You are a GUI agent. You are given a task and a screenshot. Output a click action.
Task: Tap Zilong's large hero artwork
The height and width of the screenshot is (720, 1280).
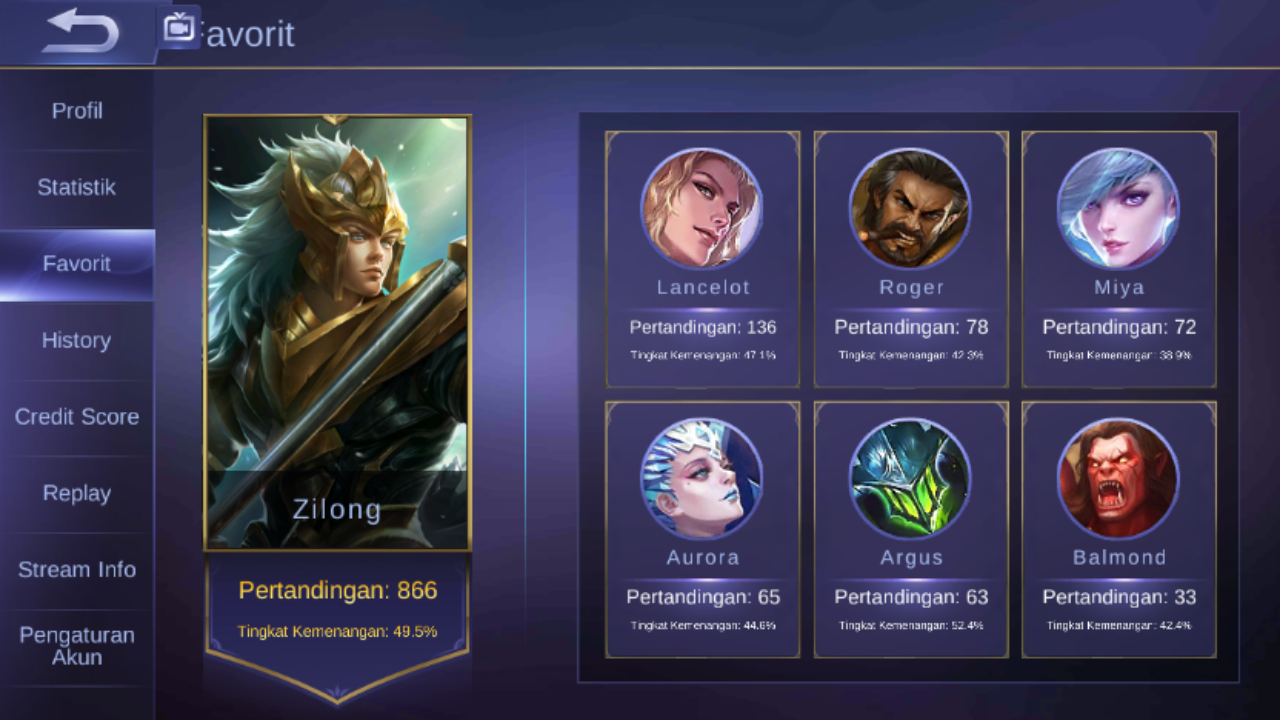click(x=338, y=333)
